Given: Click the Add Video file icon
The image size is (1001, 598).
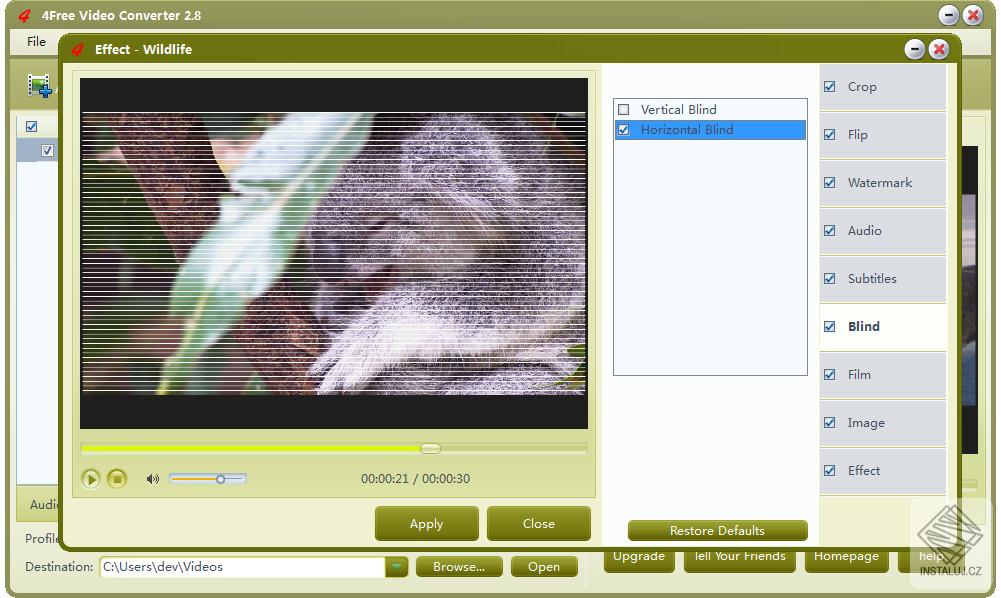Looking at the screenshot, I should pyautogui.click(x=40, y=85).
